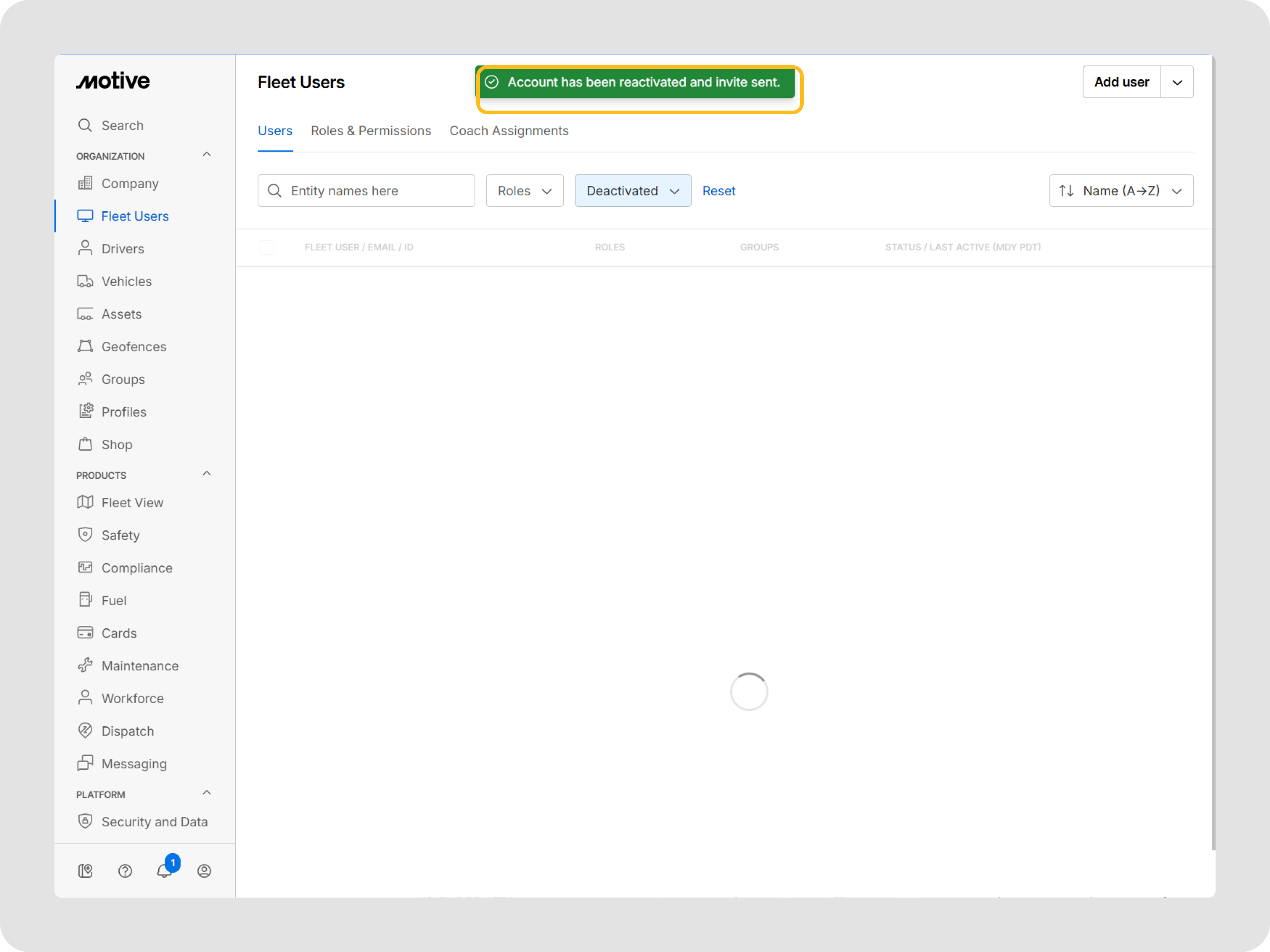
Task: Open Geofences in the sidebar
Action: [133, 347]
